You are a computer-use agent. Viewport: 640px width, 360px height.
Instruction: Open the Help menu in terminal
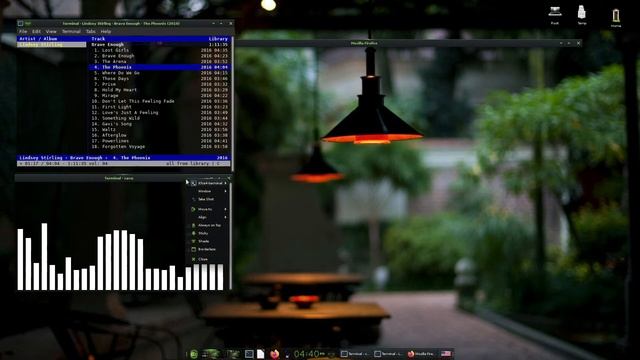[x=106, y=31]
